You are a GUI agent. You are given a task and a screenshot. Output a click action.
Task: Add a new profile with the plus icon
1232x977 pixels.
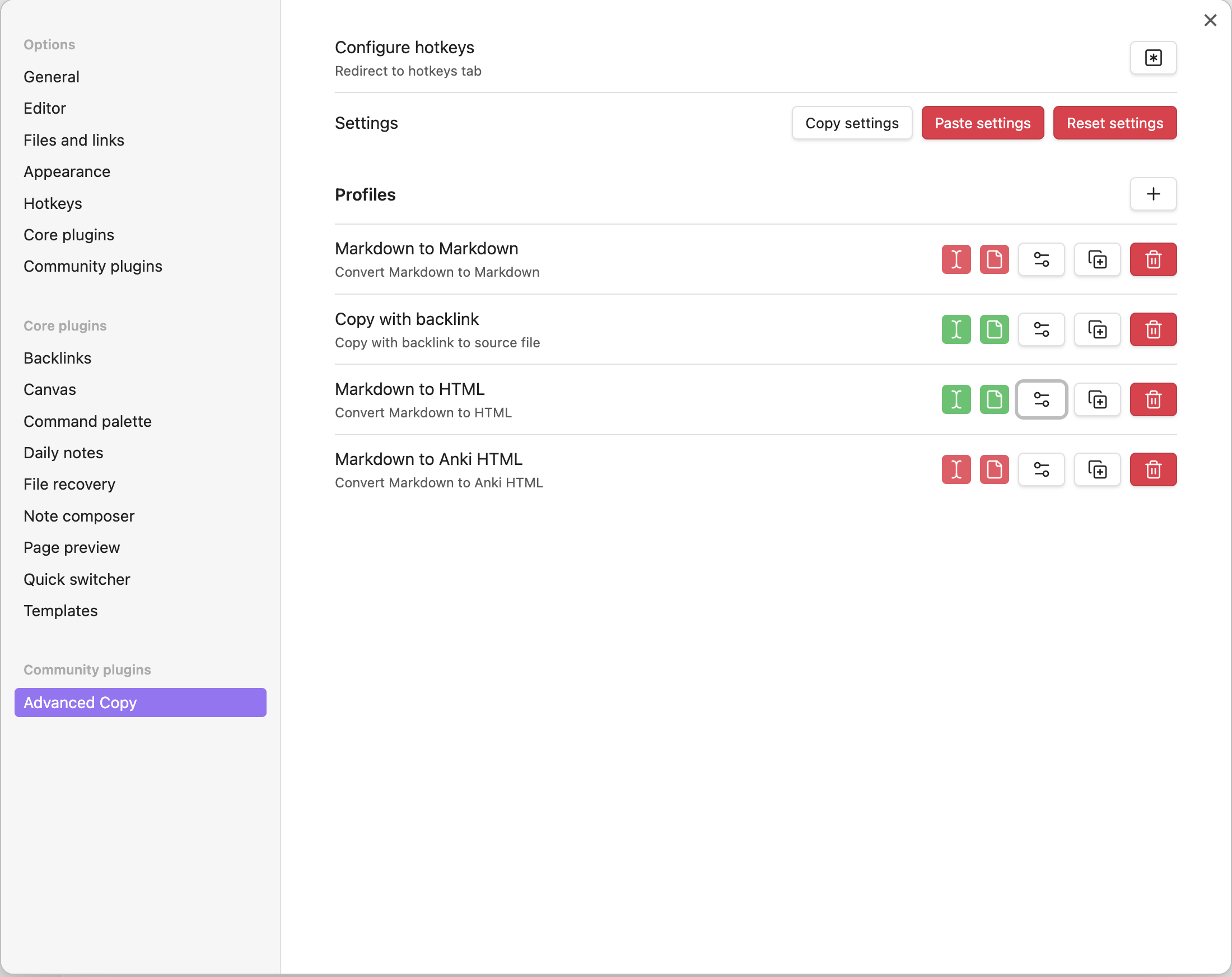[x=1152, y=194]
